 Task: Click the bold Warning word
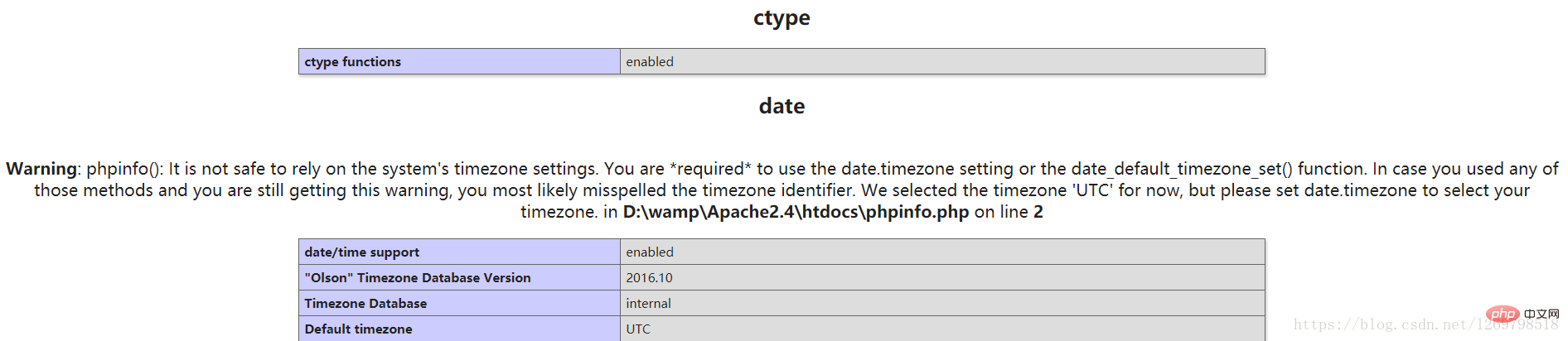pos(41,169)
